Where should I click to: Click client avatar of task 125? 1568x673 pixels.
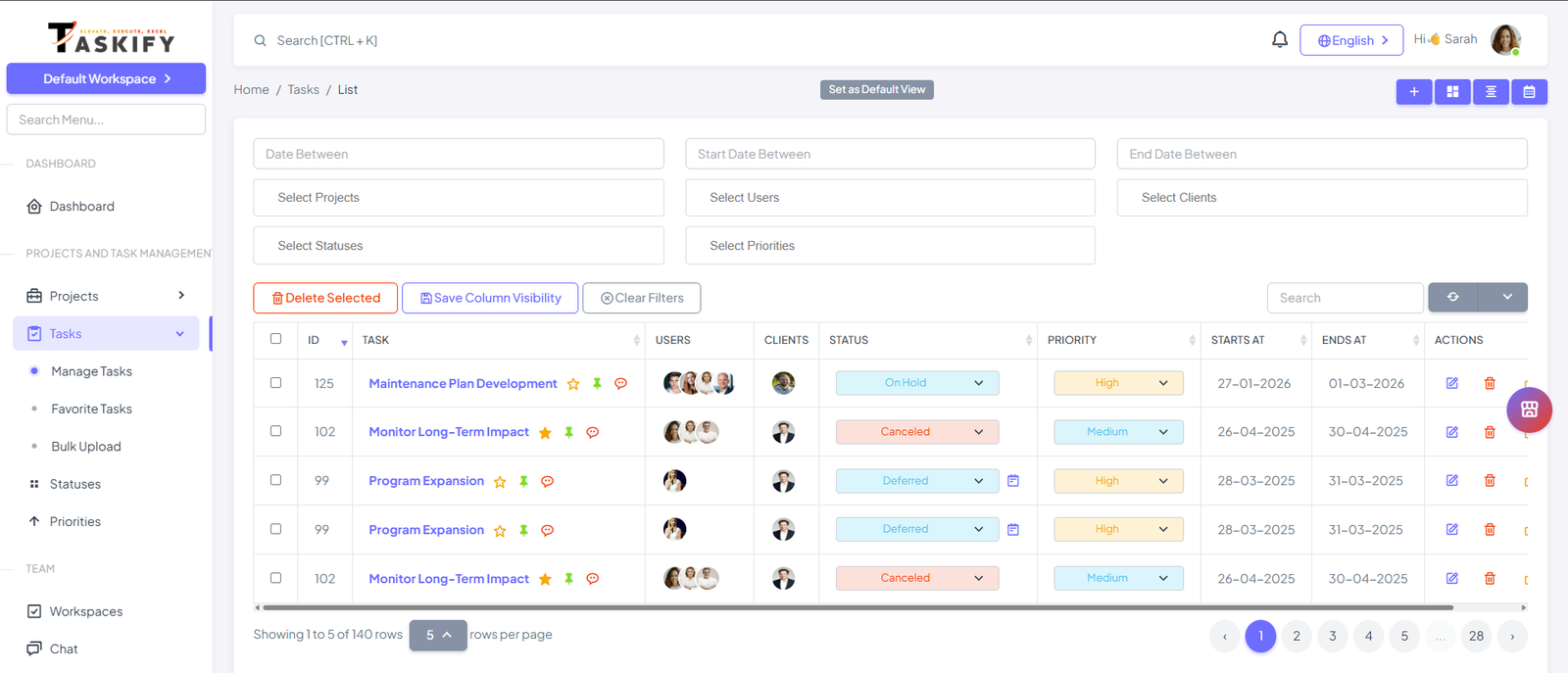[x=783, y=383]
